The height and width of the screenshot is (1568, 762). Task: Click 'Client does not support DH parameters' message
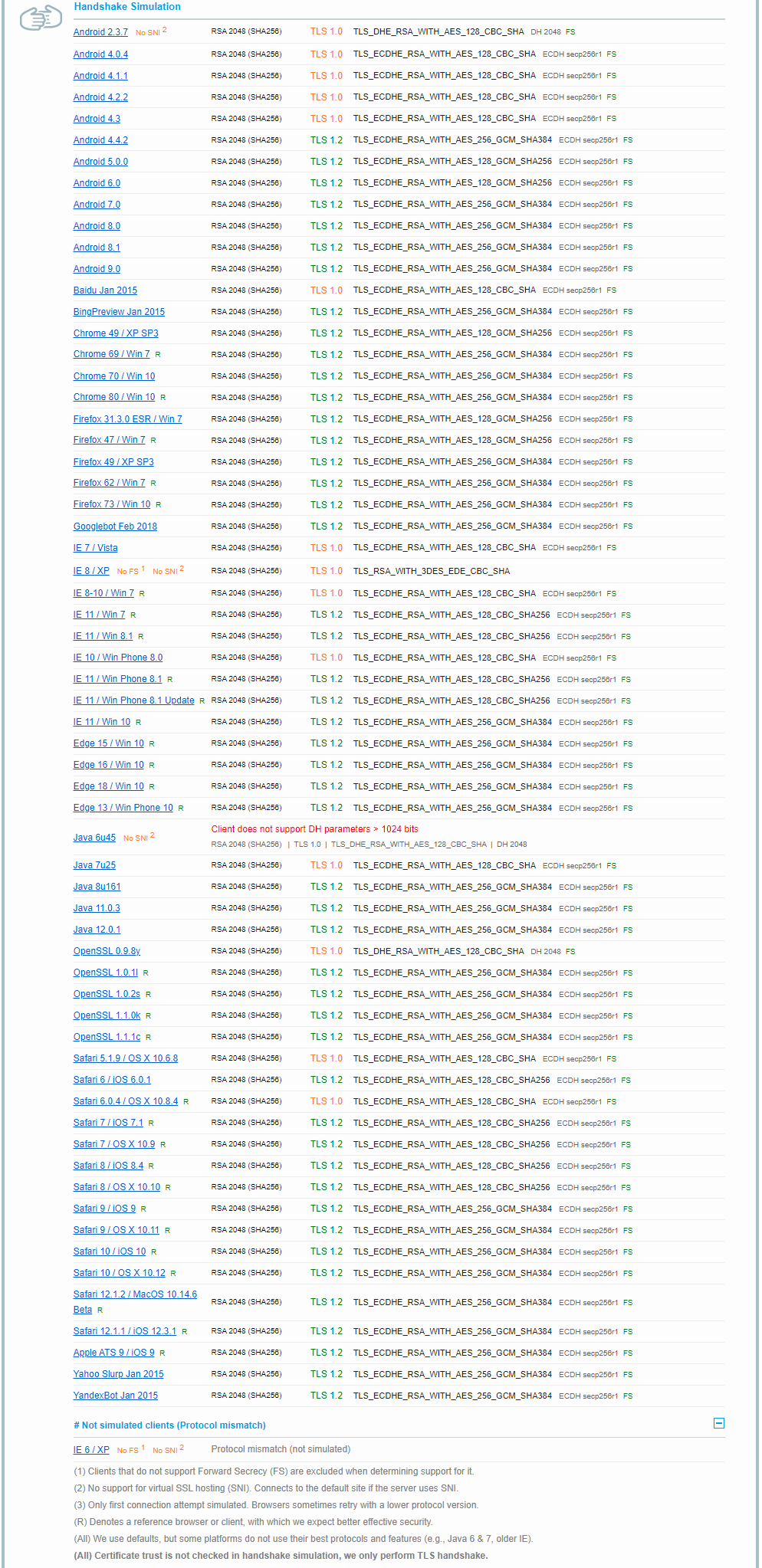314,829
